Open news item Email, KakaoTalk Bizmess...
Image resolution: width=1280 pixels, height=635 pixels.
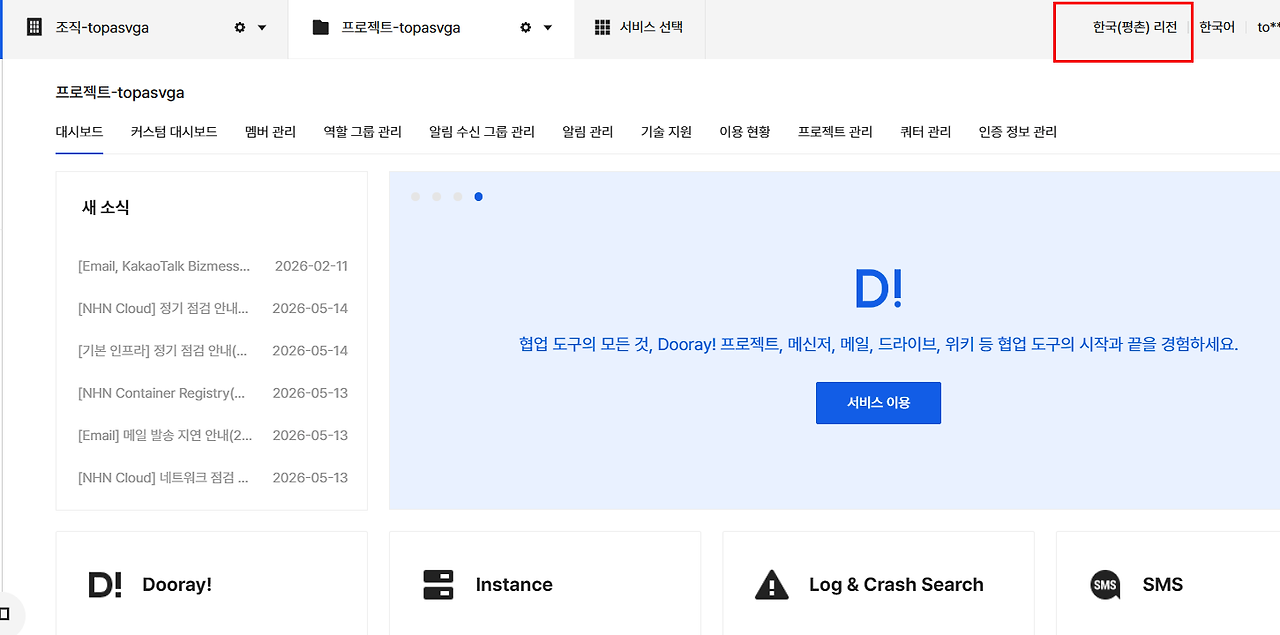(165, 266)
